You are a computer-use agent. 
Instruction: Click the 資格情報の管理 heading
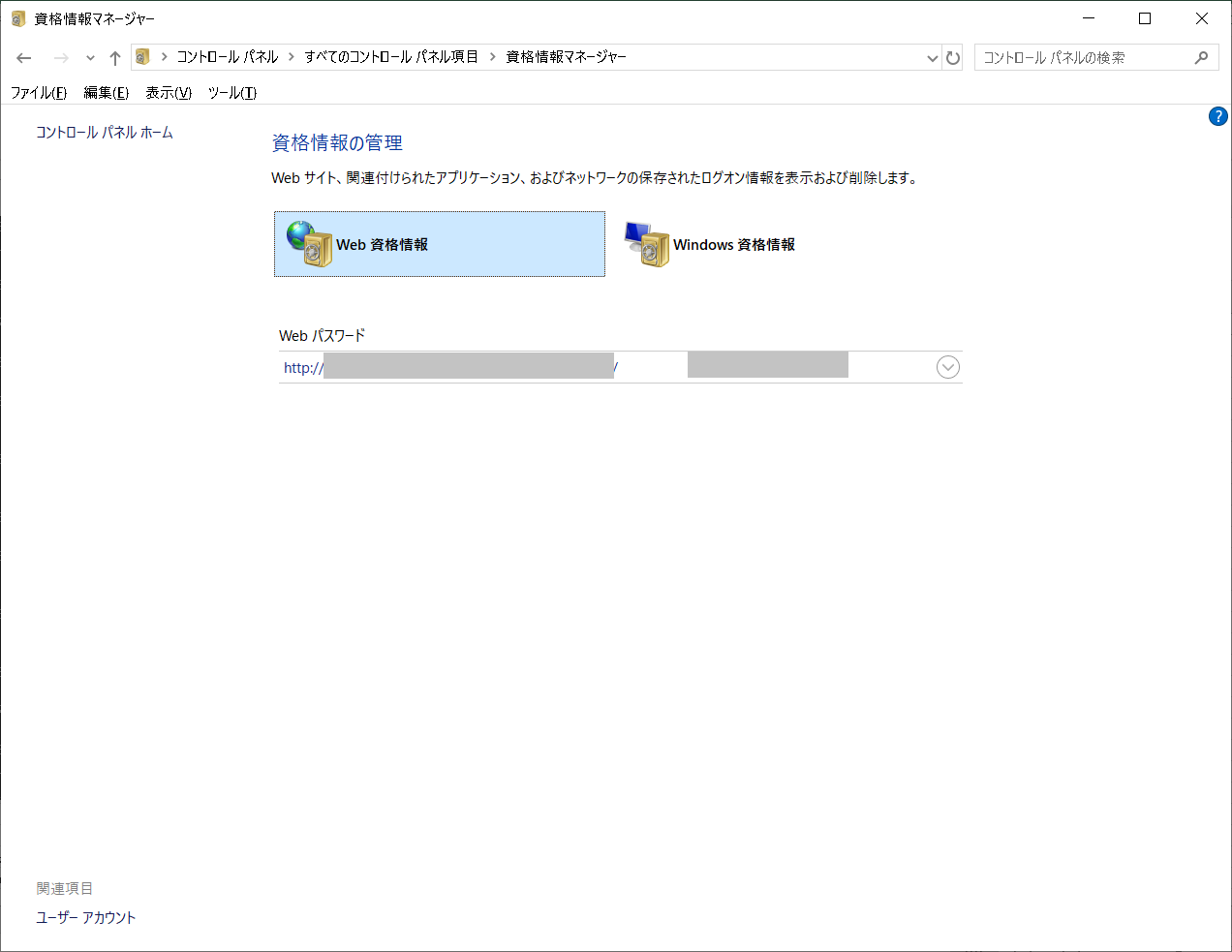(x=337, y=143)
